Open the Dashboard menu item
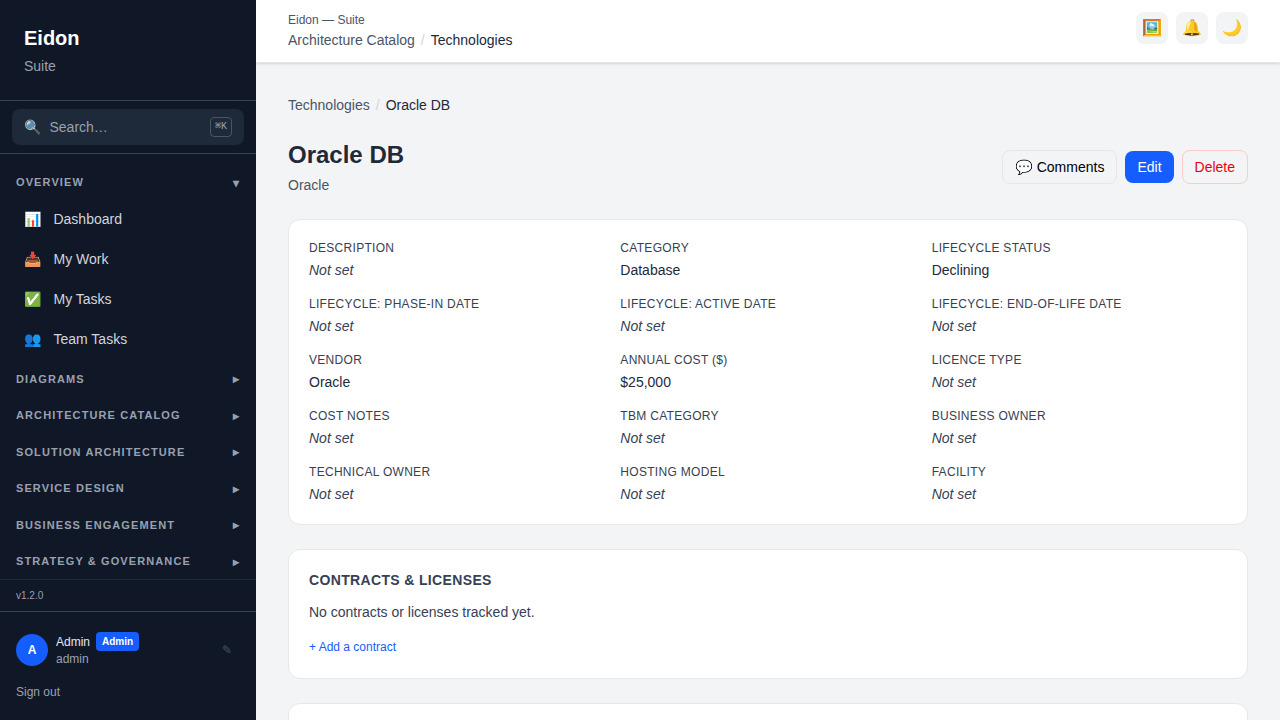1280x720 pixels. (128, 219)
